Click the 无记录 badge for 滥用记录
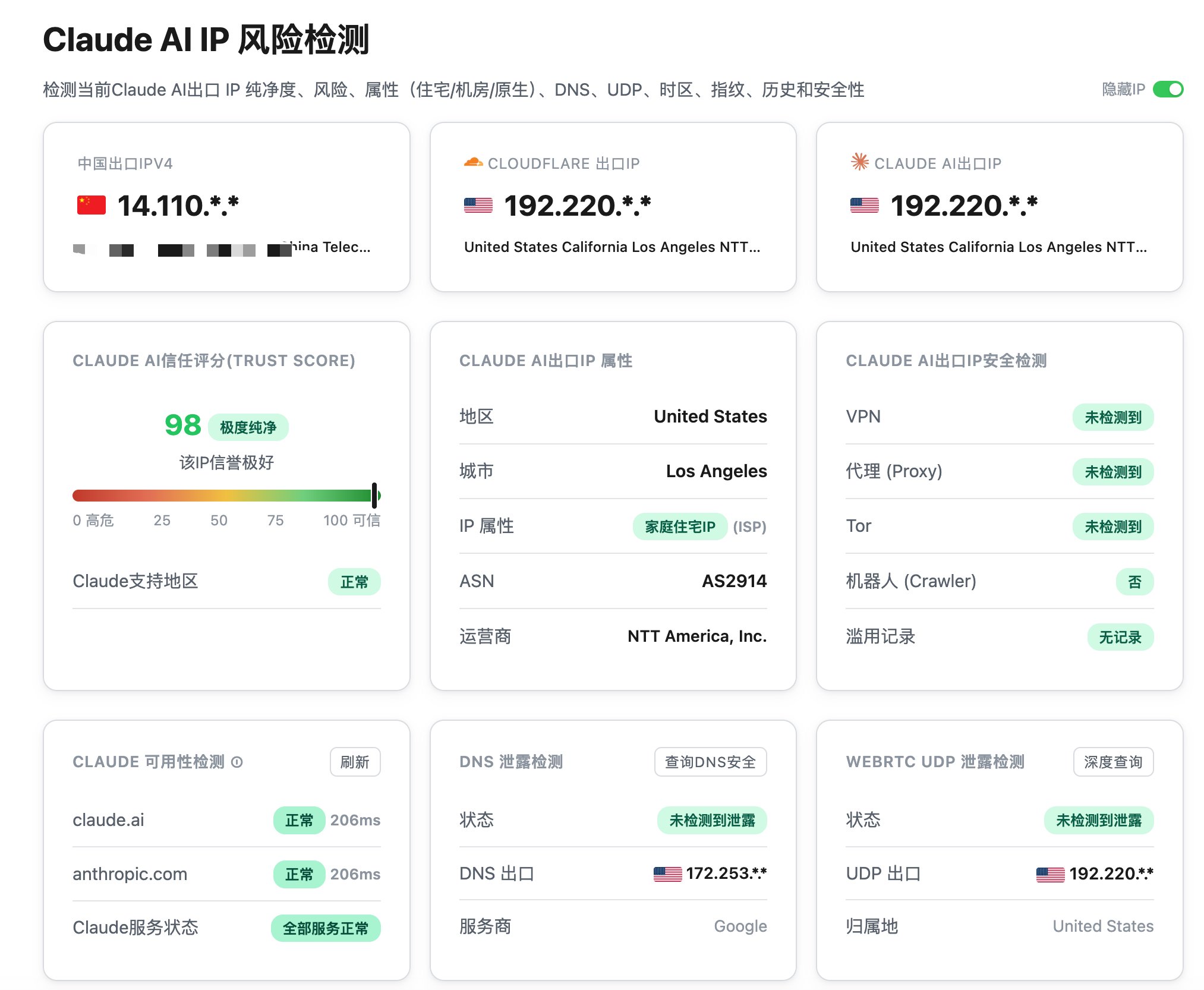Viewport: 1204px width, 990px height. [1120, 637]
